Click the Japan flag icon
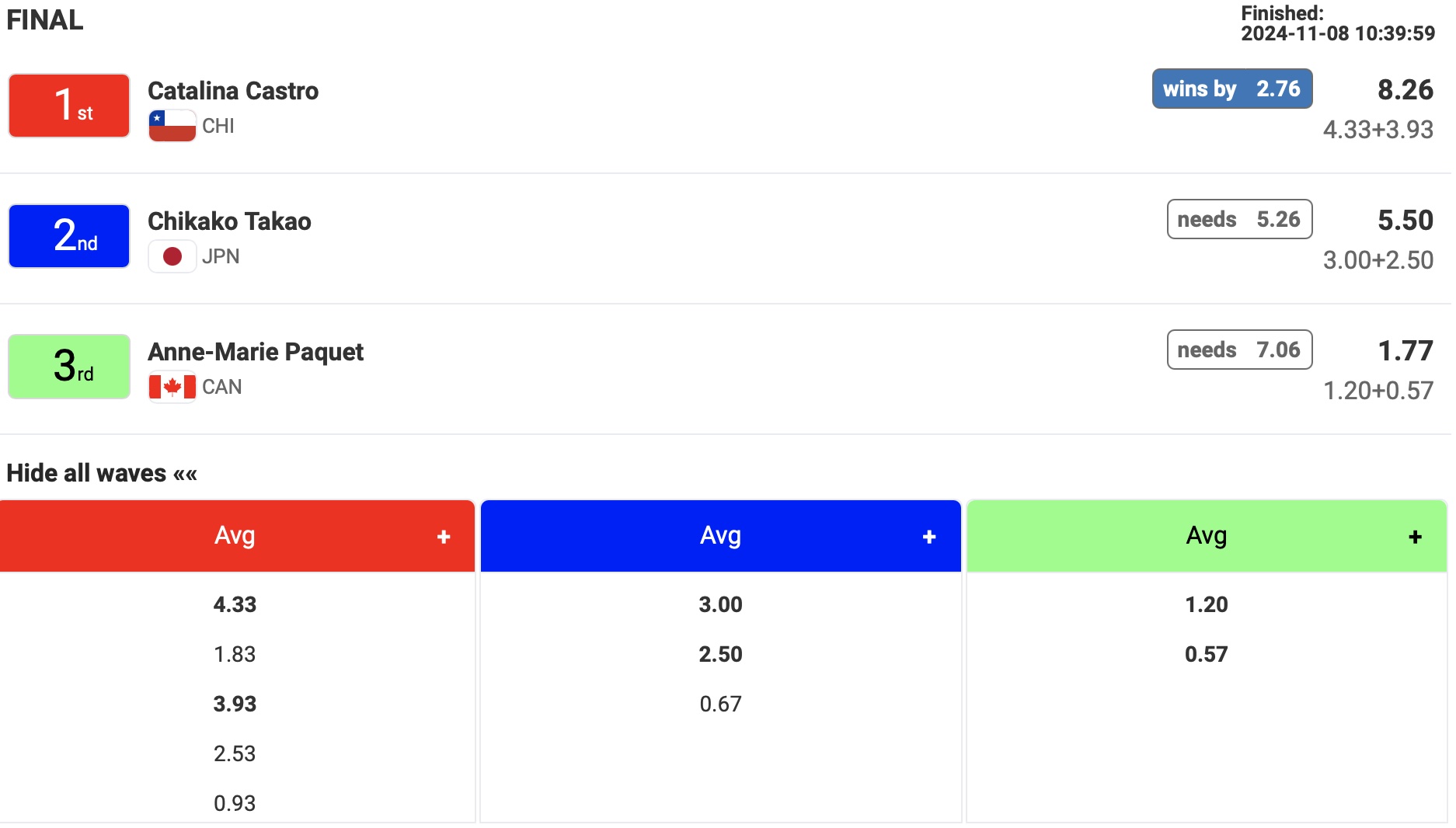This screenshot has height=828, width=1456. tap(172, 256)
